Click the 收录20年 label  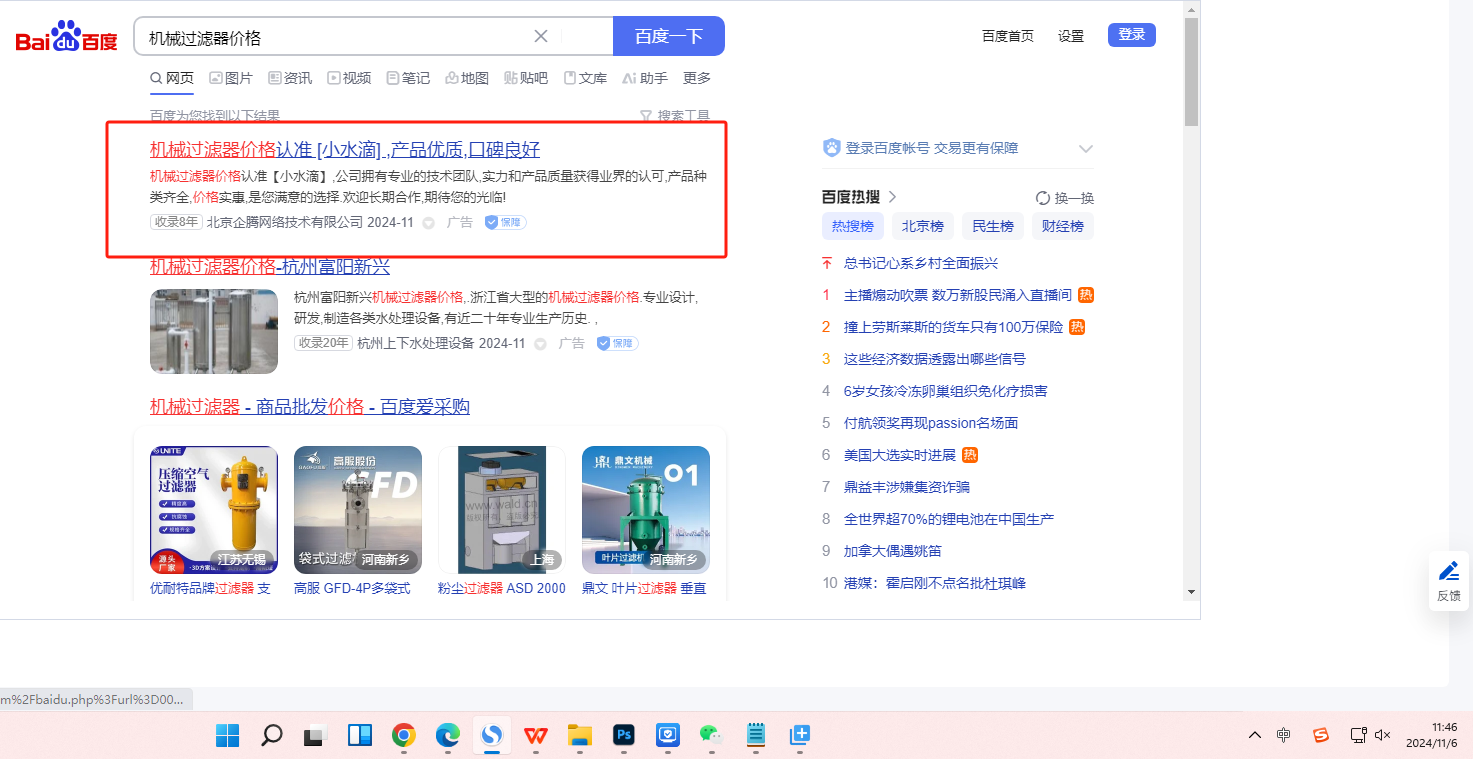click(323, 343)
